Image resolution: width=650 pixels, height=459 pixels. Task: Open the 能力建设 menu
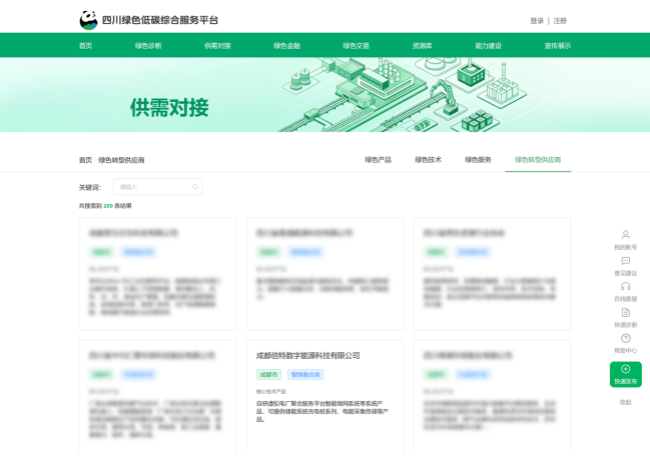pos(488,46)
